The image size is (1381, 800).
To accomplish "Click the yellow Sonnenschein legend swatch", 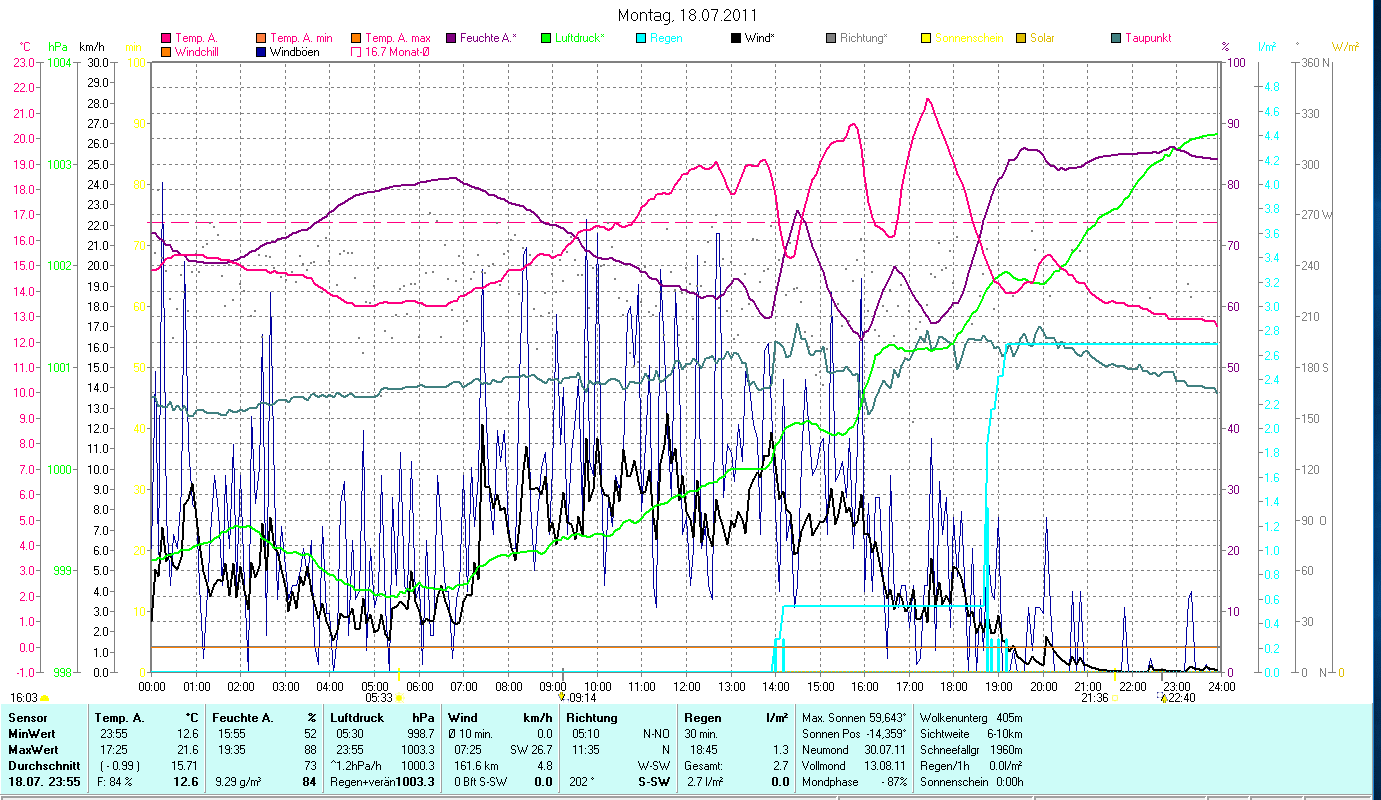I will (x=926, y=38).
